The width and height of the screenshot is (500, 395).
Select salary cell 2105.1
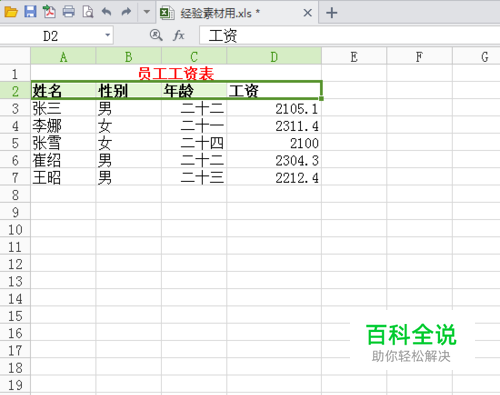(x=274, y=108)
